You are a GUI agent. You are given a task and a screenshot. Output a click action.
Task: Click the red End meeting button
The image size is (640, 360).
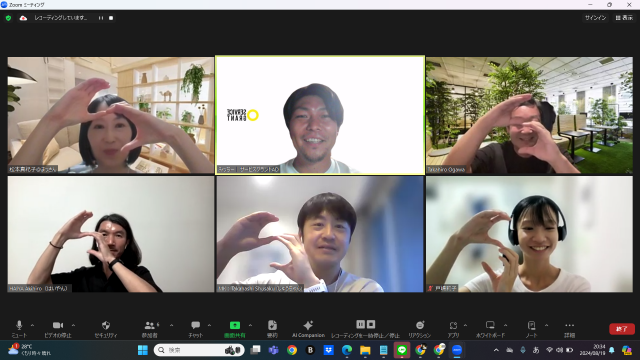click(x=622, y=329)
